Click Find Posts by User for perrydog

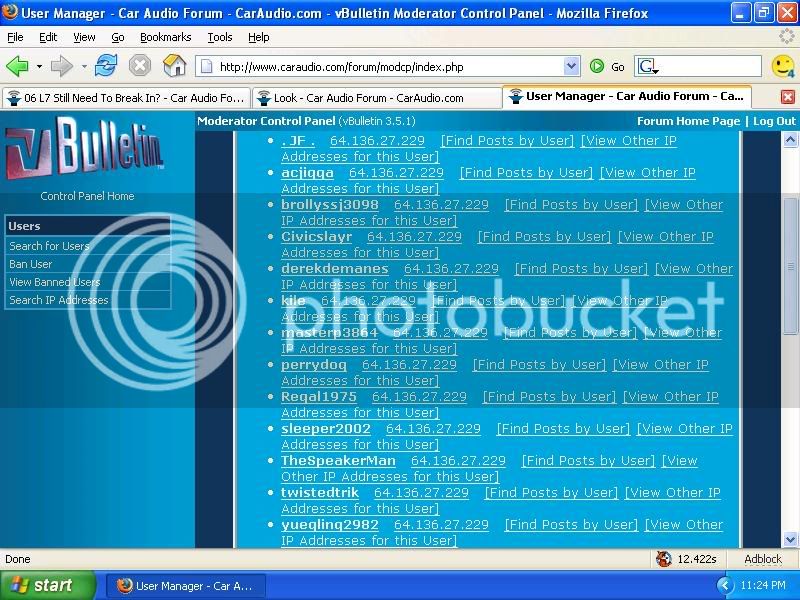539,365
